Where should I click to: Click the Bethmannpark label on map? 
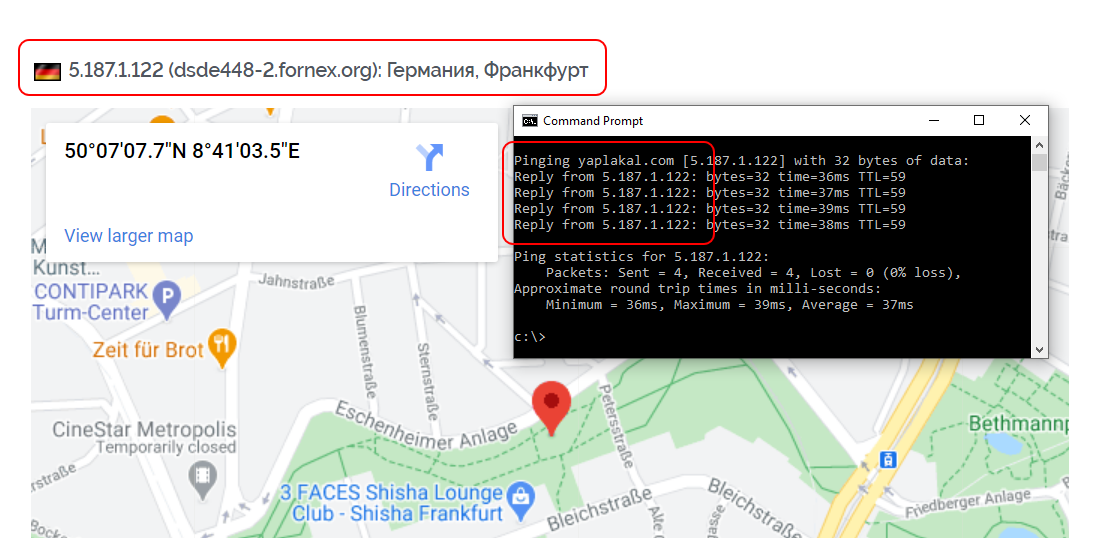[x=1018, y=424]
